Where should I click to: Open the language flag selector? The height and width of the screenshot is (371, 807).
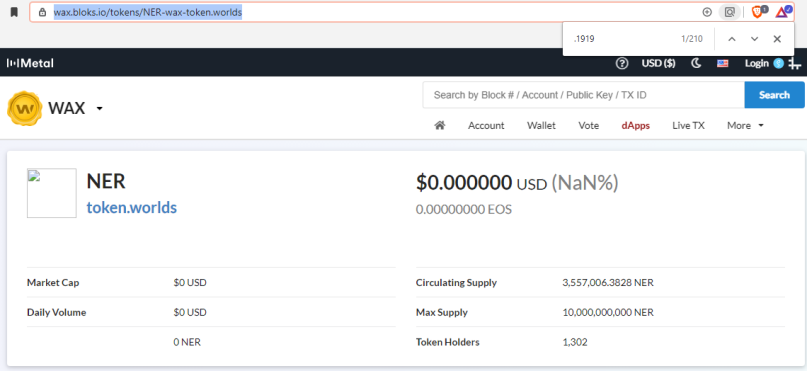pyautogui.click(x=723, y=63)
